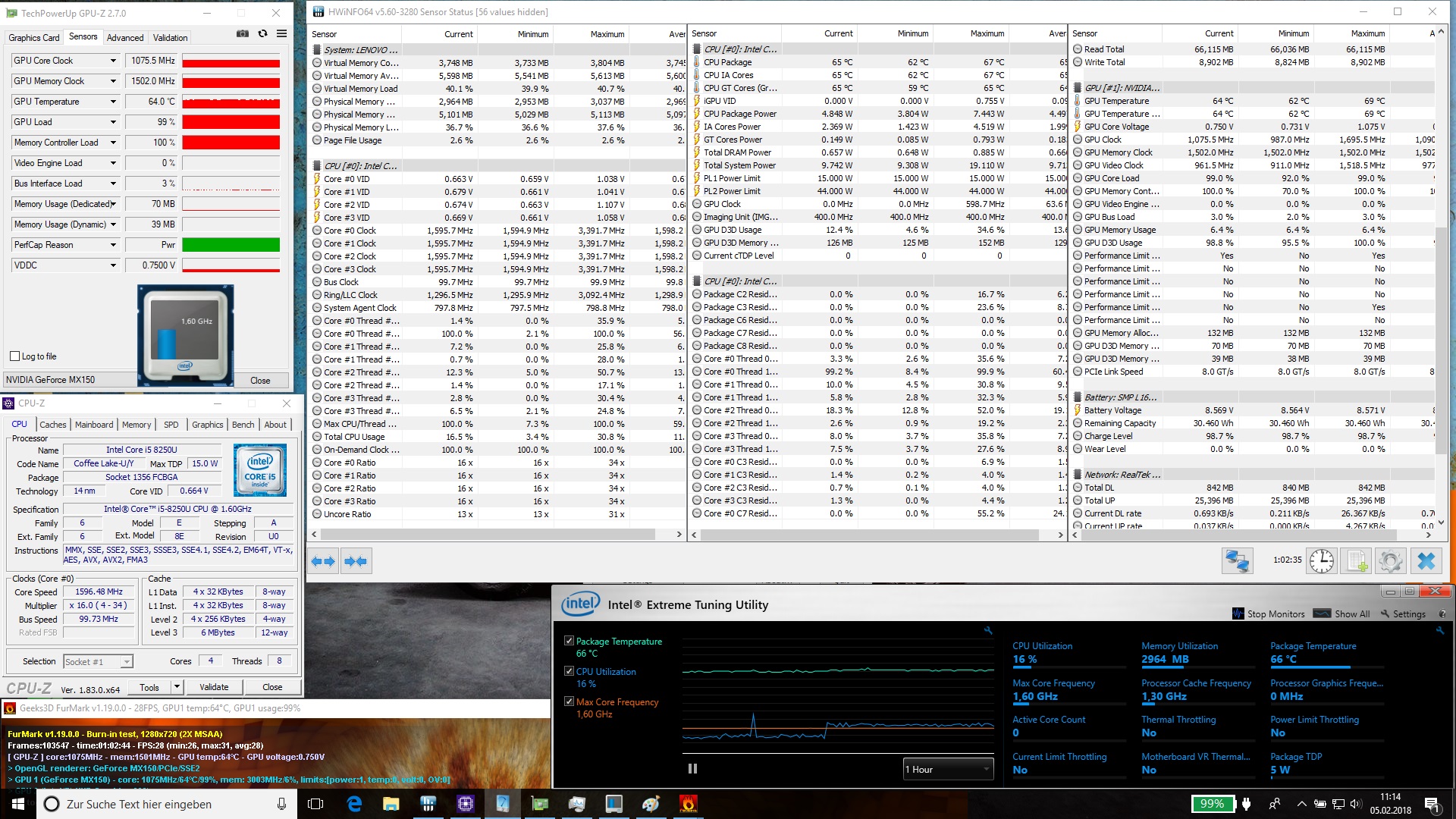Click GPU-Z refresh icon
1456x819 pixels.
coord(262,33)
